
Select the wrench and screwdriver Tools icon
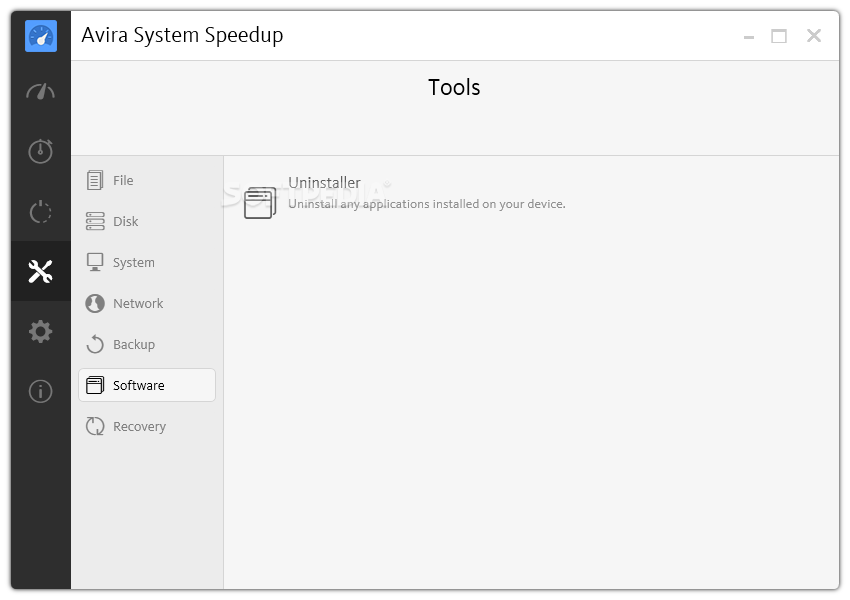pos(41,271)
